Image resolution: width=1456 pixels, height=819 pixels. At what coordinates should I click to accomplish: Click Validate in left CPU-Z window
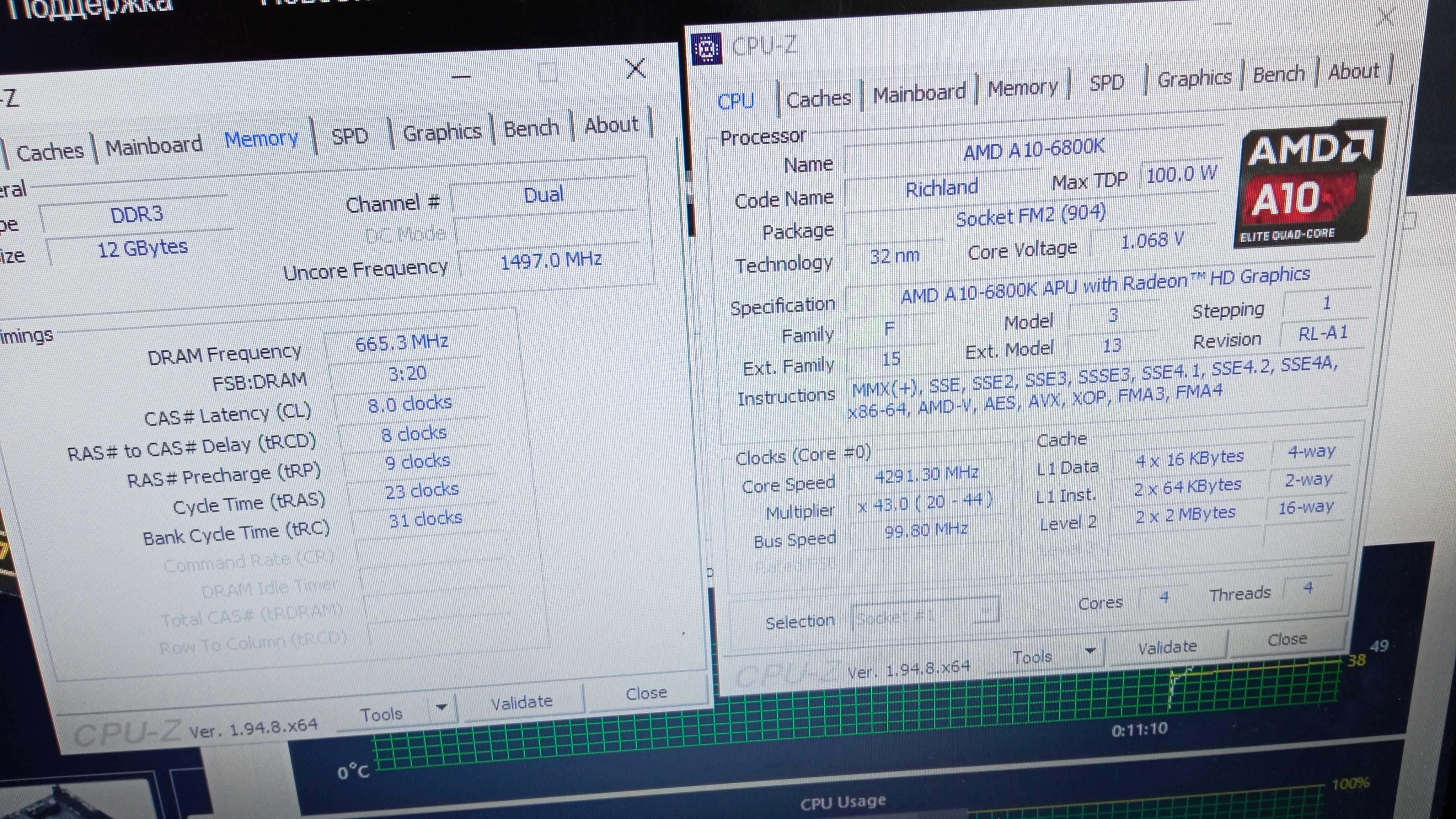tap(521, 702)
